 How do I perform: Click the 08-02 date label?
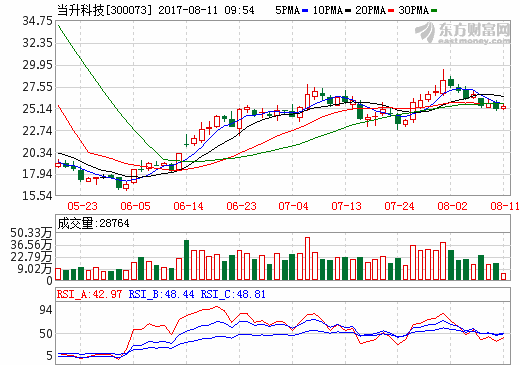452,206
